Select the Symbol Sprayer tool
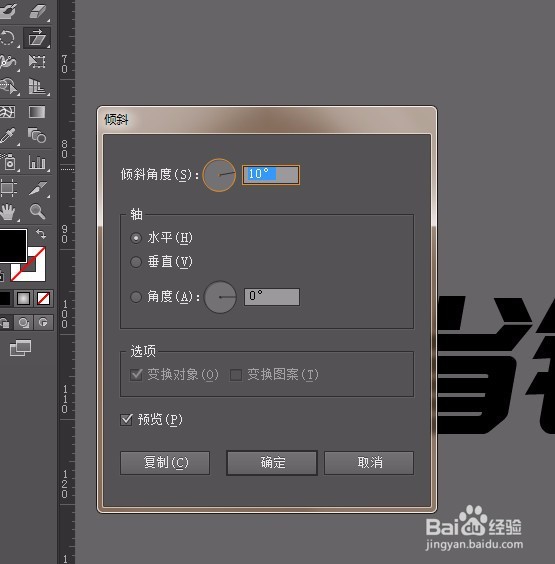 click(x=8, y=162)
